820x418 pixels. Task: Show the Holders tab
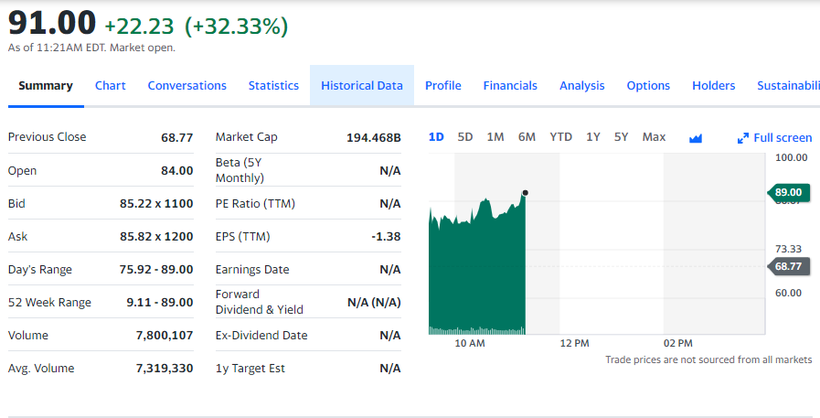(x=713, y=86)
